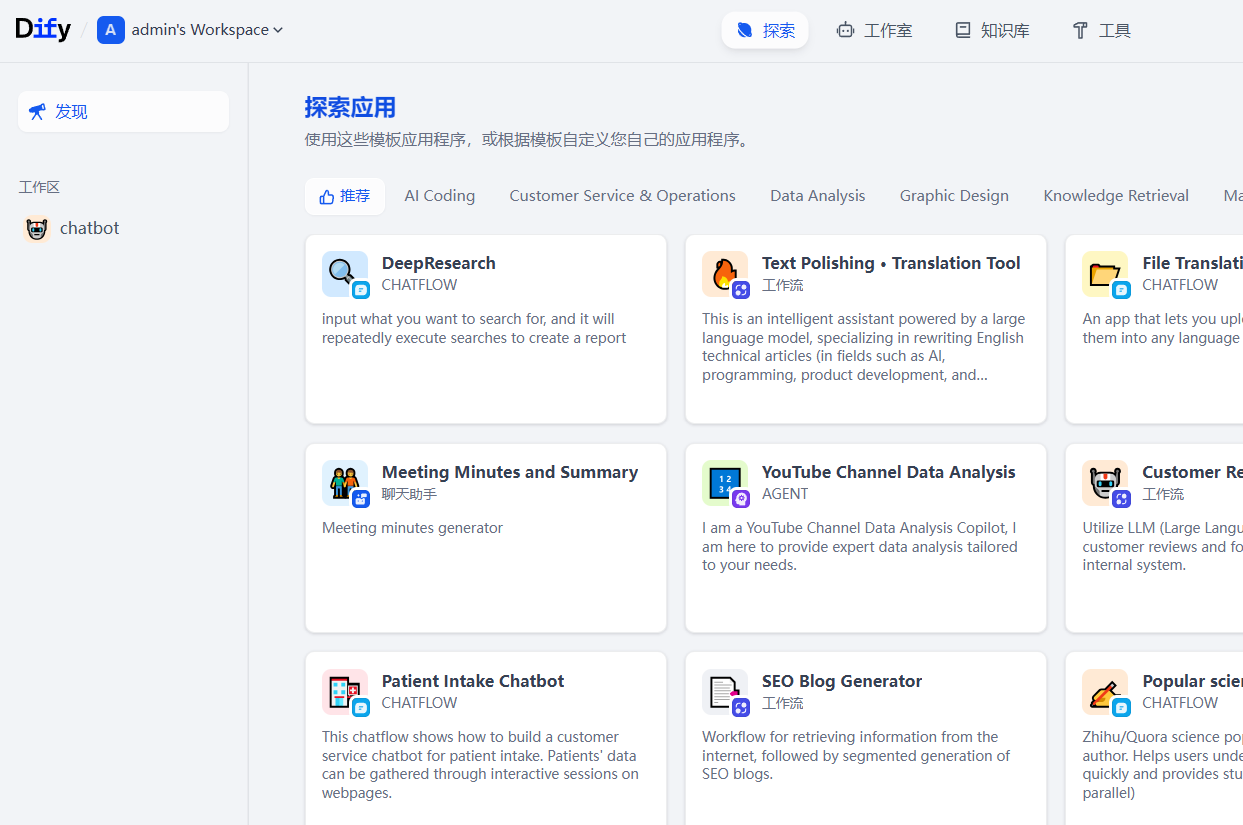Click the YouTube Copilot description text
Screen dimensions: 1243x825
coord(860,546)
